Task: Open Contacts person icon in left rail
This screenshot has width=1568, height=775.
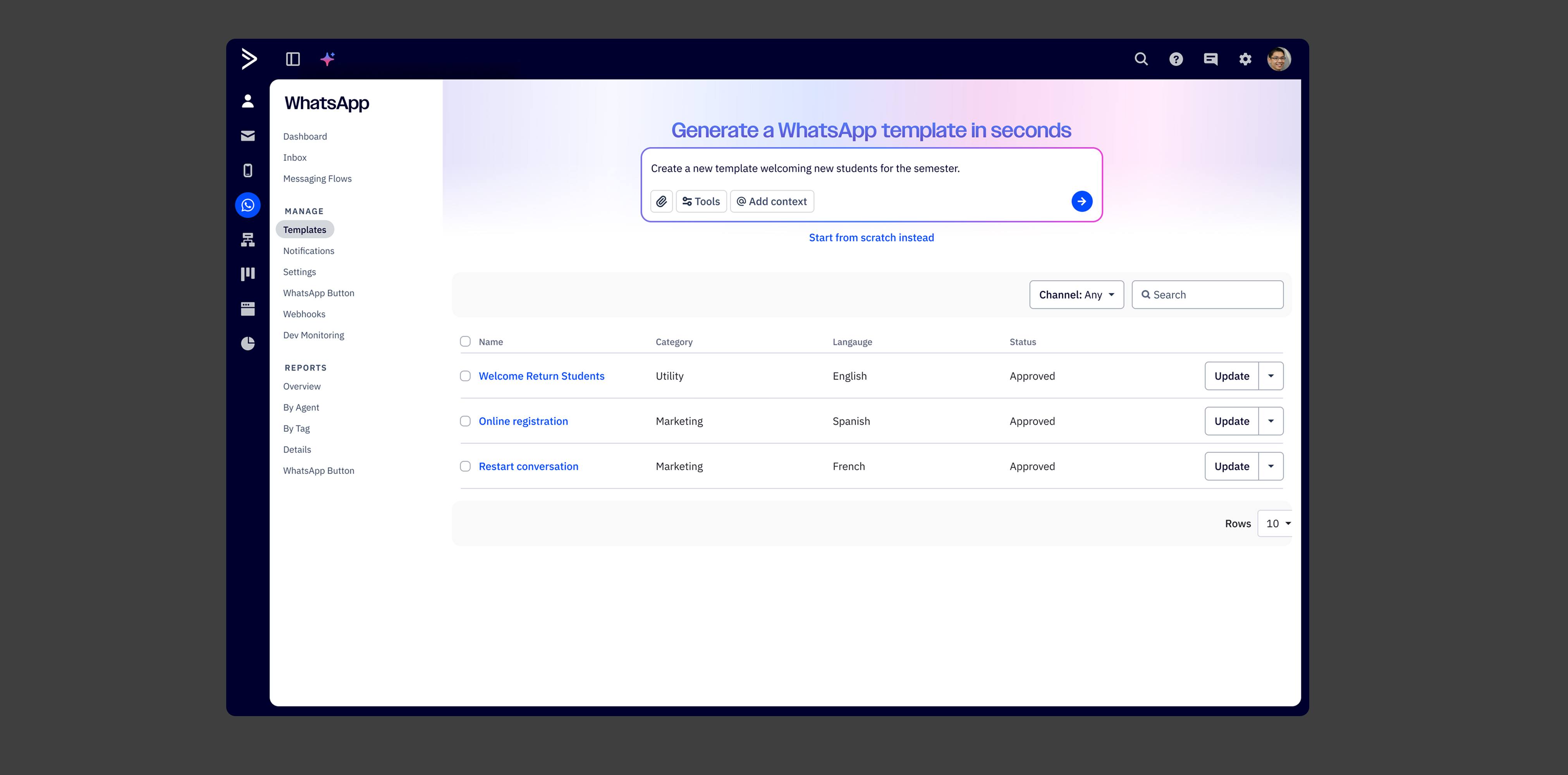Action: [x=248, y=101]
